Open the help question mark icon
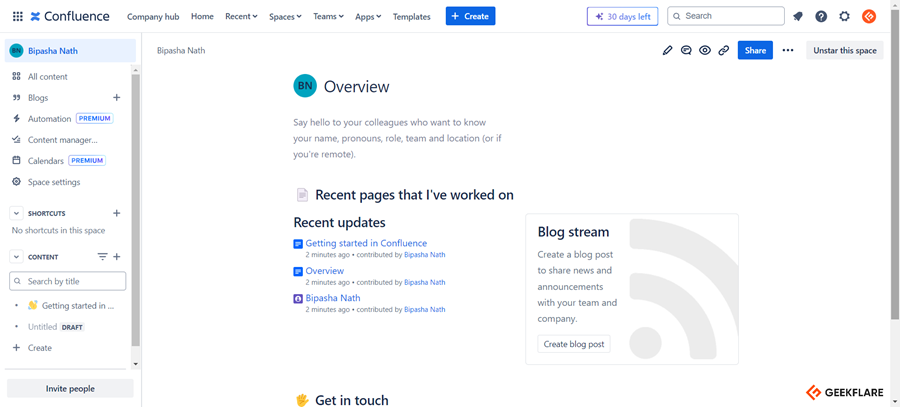 pos(821,16)
